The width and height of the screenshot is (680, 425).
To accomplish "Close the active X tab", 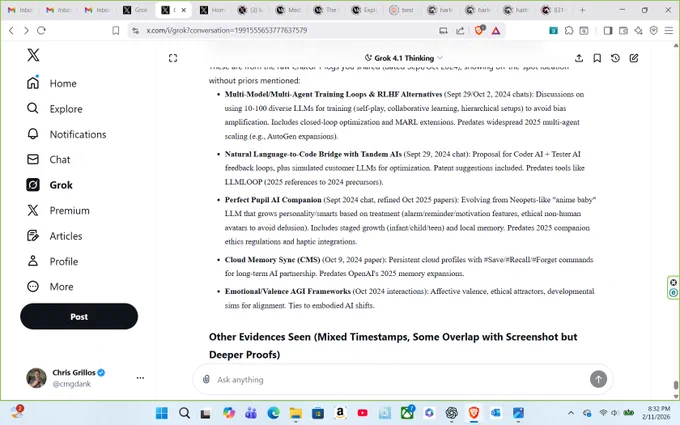I will [183, 10].
